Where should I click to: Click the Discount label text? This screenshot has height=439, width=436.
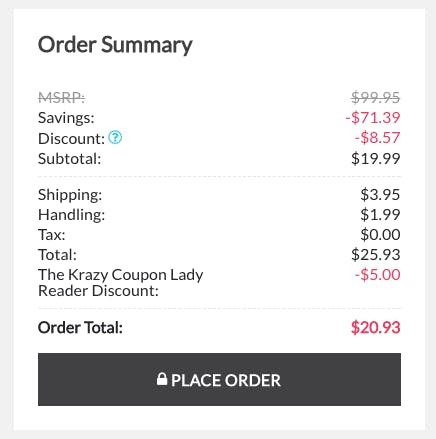(71, 139)
